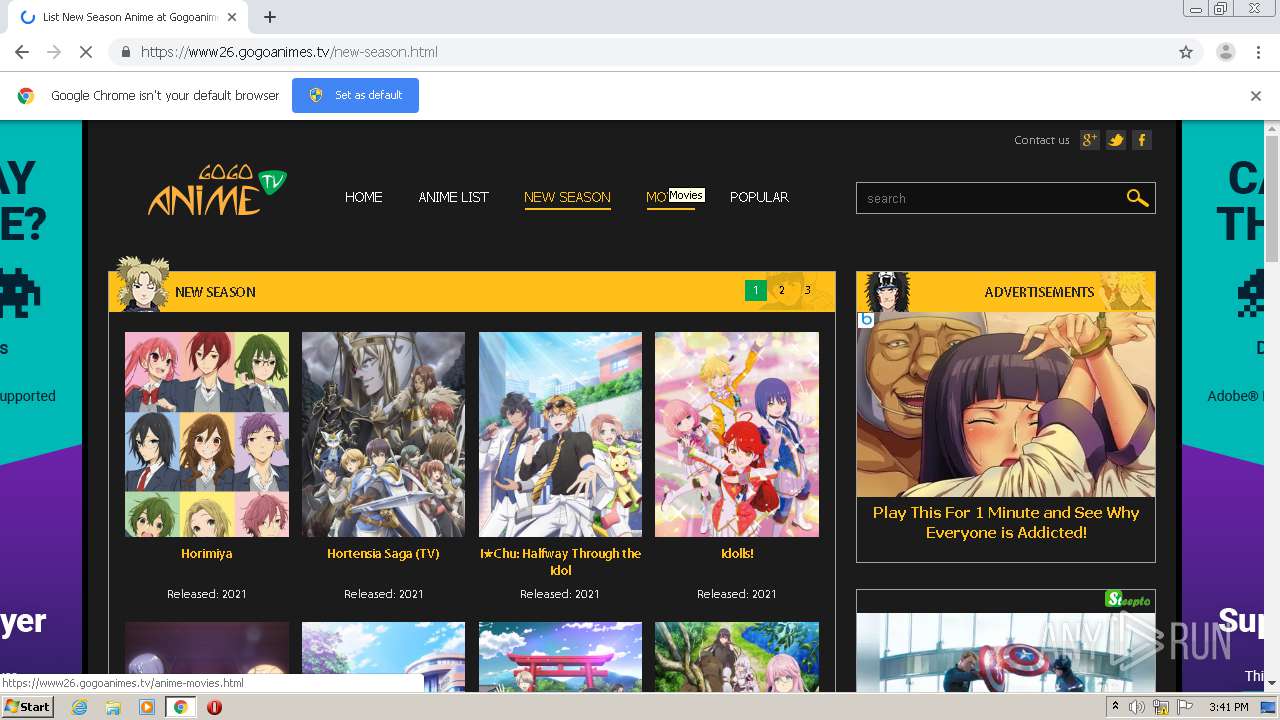
Task: Click the search magnifier icon
Action: 1137,198
